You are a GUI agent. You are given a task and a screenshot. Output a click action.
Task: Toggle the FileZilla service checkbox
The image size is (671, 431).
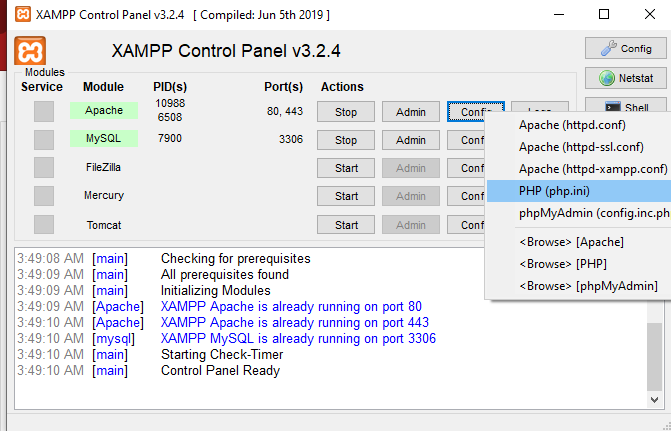(44, 167)
